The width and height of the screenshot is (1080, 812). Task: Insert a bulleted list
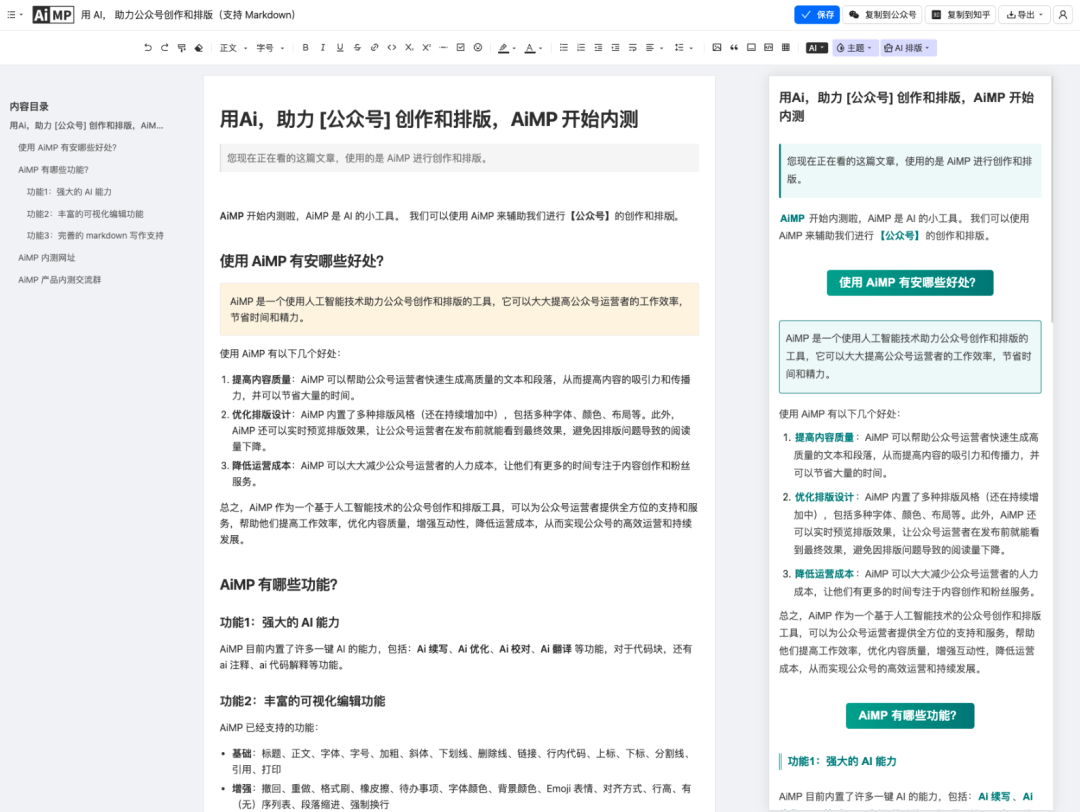[563, 48]
